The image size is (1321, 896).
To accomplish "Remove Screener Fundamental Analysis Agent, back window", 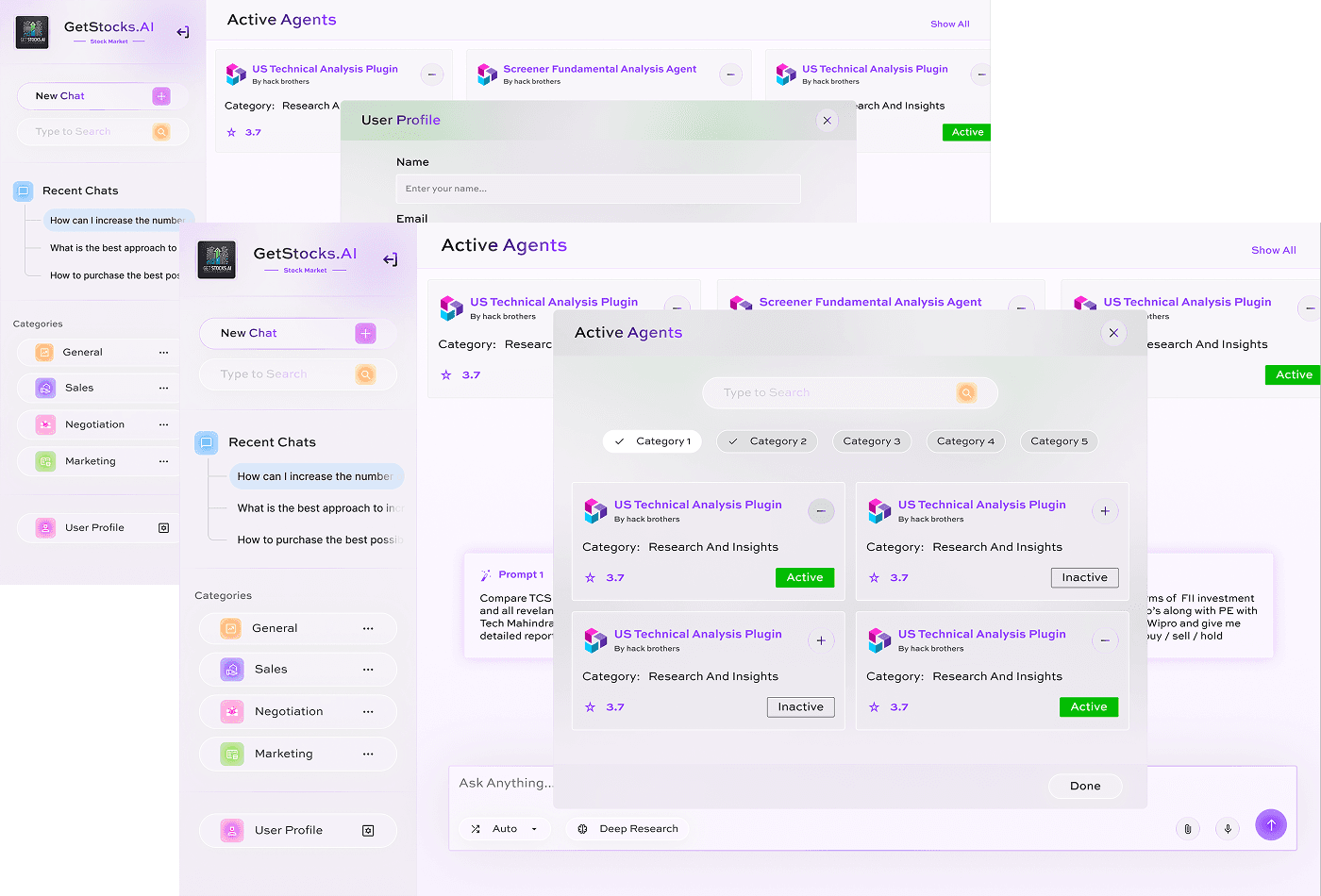I will pos(730,75).
